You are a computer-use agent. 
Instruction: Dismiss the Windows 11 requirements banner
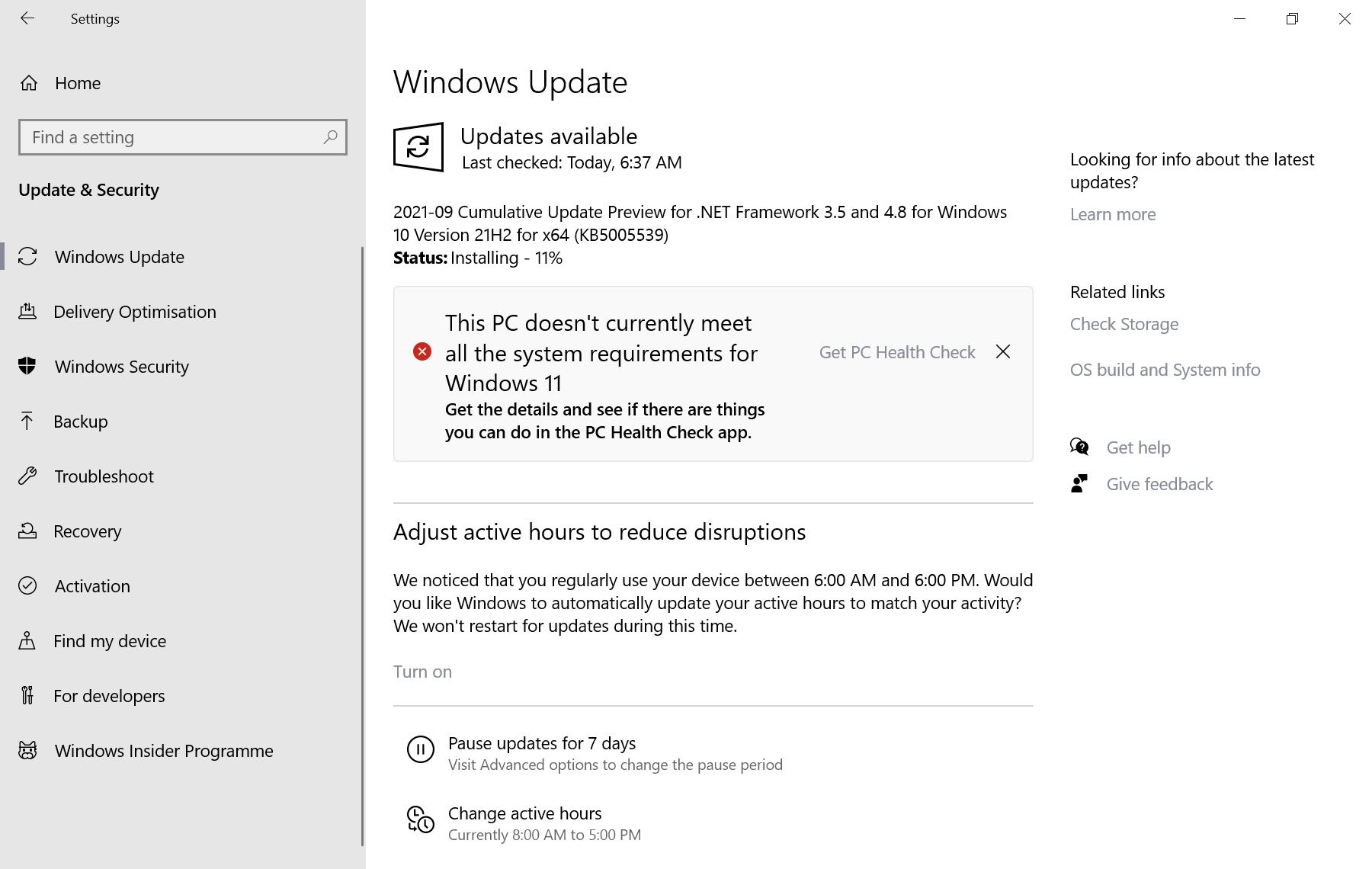1002,351
